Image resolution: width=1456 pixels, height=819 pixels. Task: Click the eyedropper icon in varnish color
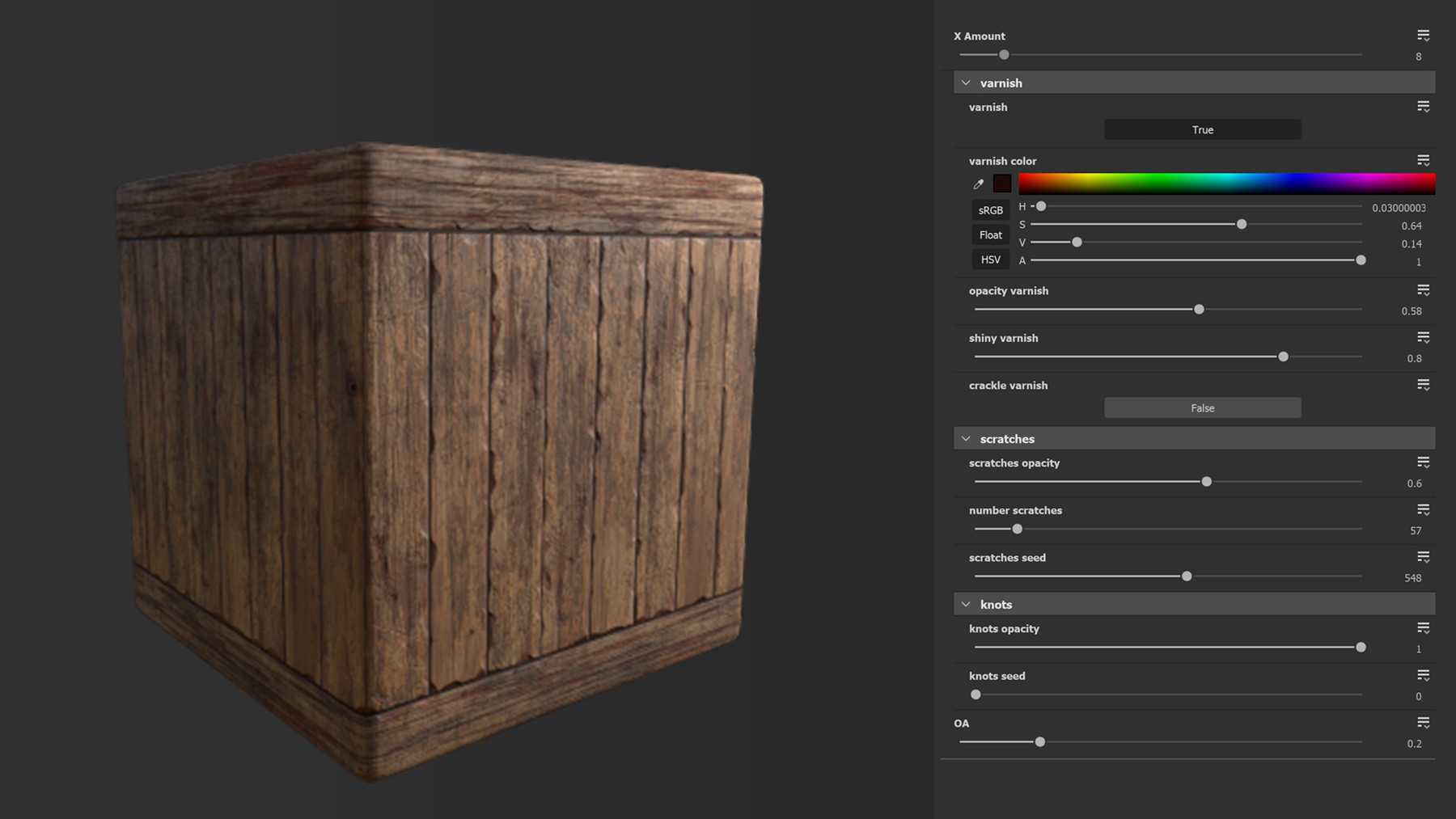pos(978,184)
